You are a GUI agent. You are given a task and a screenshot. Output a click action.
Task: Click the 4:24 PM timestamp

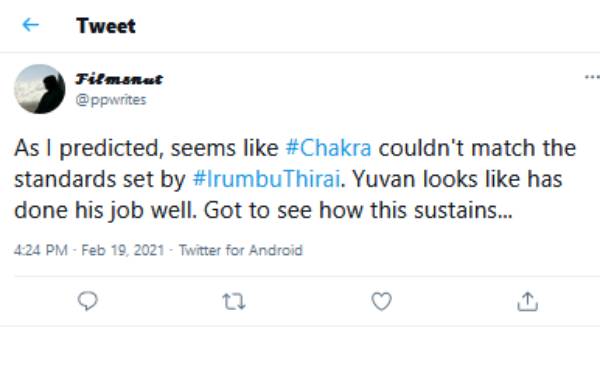(41, 250)
